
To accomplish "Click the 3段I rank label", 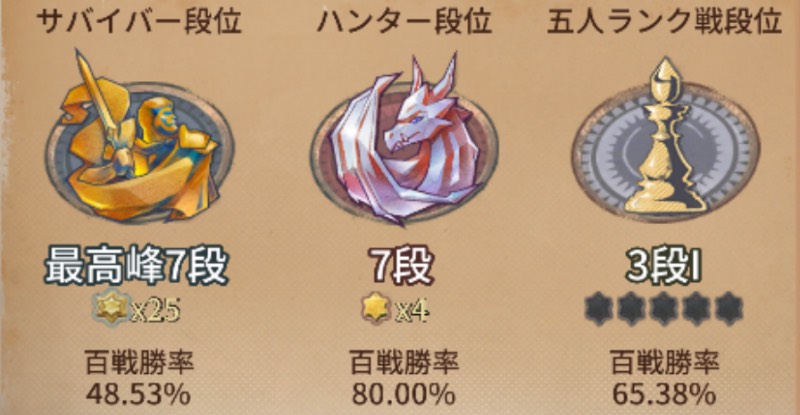I will pyautogui.click(x=663, y=266).
